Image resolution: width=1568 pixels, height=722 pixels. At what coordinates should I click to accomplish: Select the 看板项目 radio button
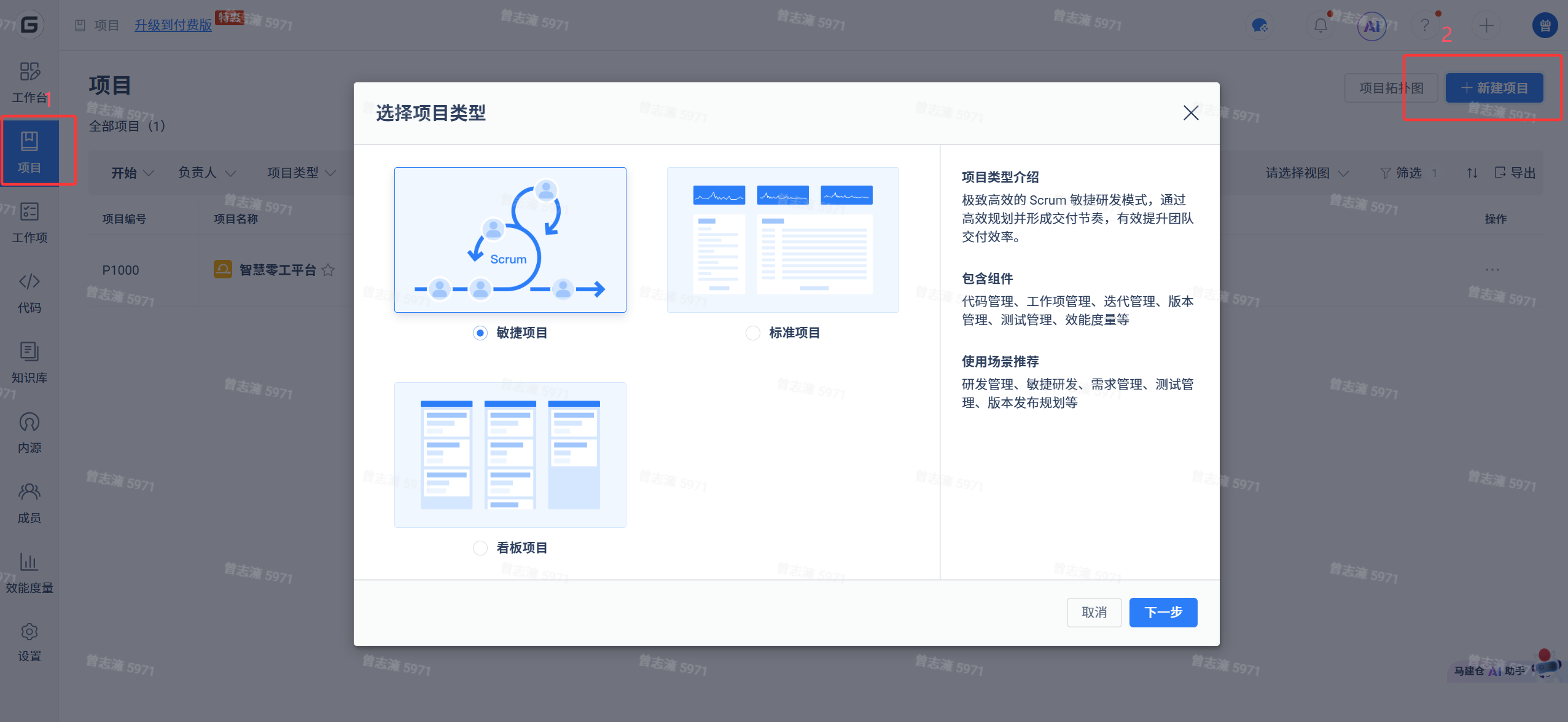pyautogui.click(x=480, y=547)
